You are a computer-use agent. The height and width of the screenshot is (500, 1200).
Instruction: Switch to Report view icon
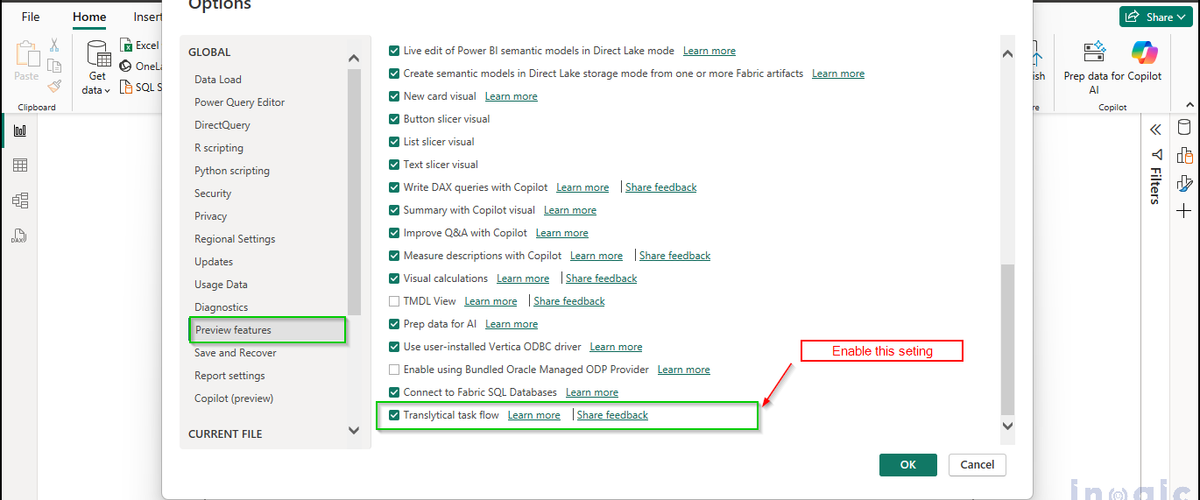20,130
